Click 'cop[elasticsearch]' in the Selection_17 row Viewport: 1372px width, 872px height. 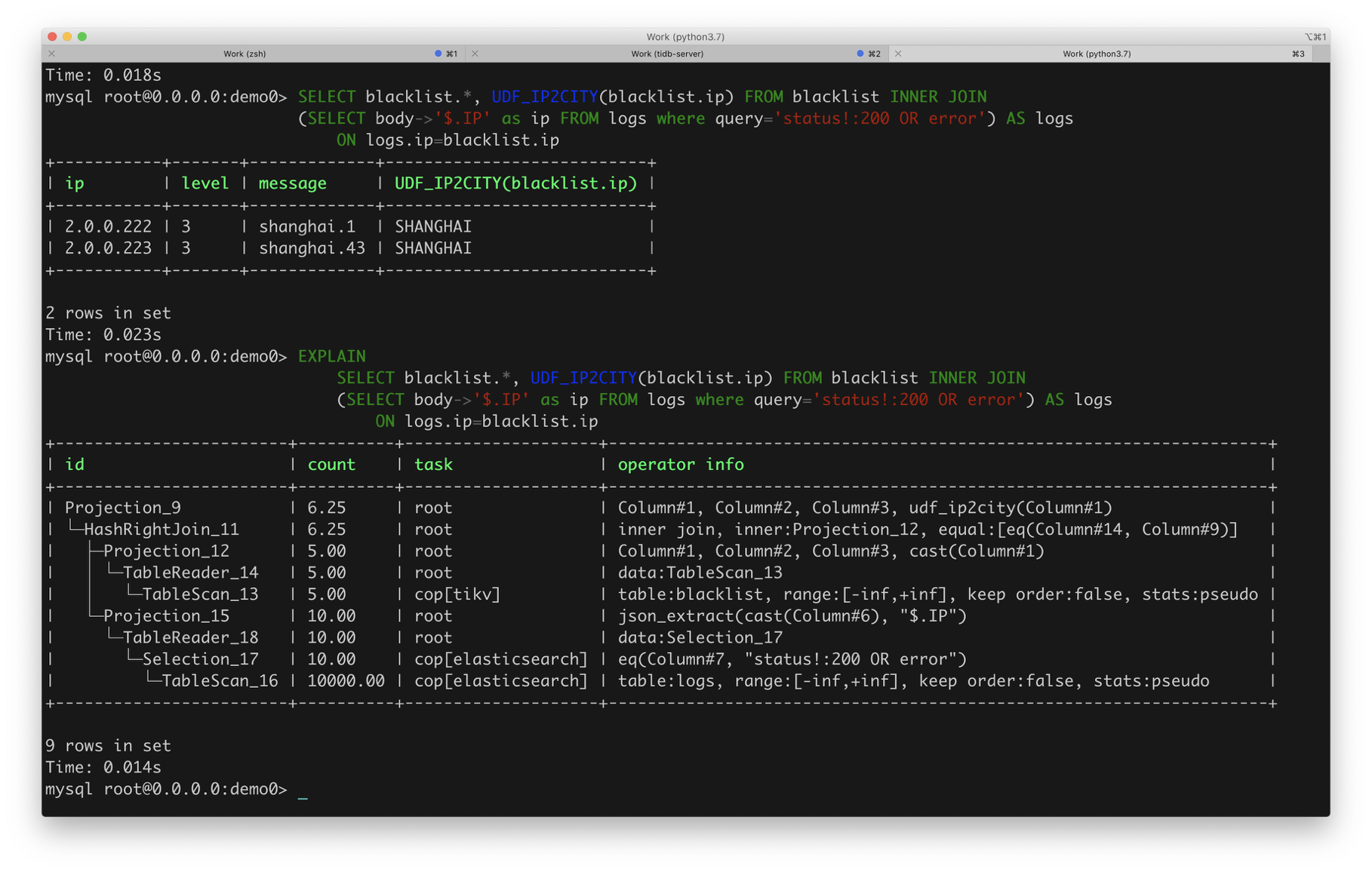click(x=501, y=659)
